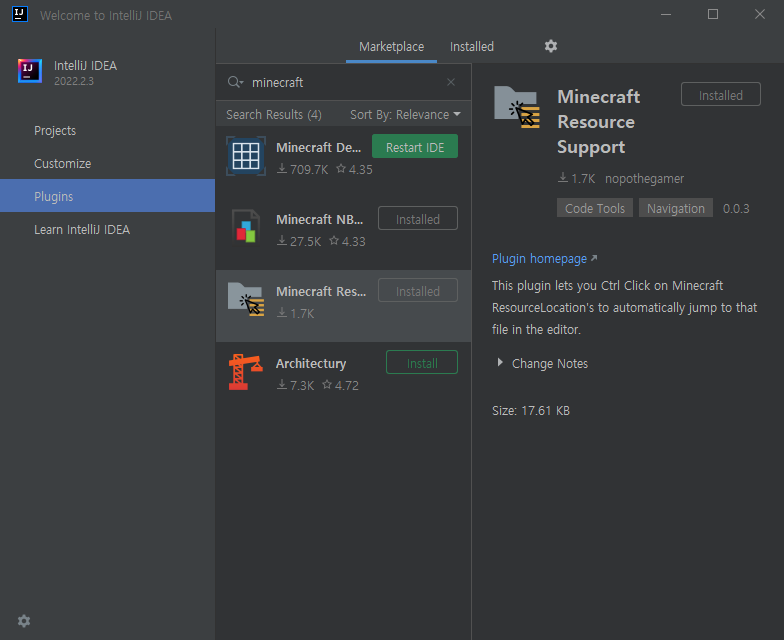The image size is (784, 640).
Task: Click the Size: 17.61 KB text
Action: click(531, 410)
